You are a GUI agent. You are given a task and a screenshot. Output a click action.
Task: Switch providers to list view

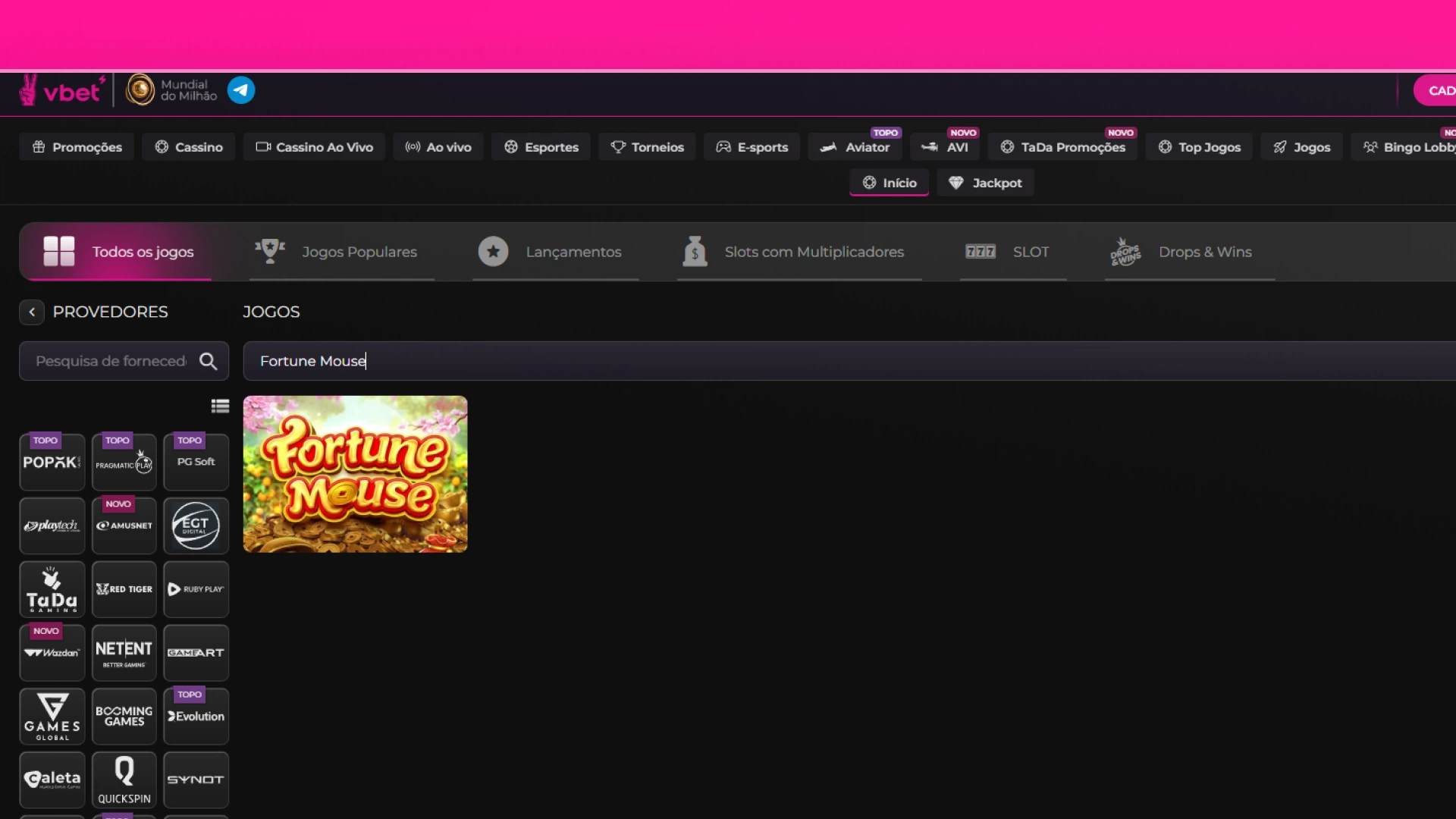click(220, 406)
